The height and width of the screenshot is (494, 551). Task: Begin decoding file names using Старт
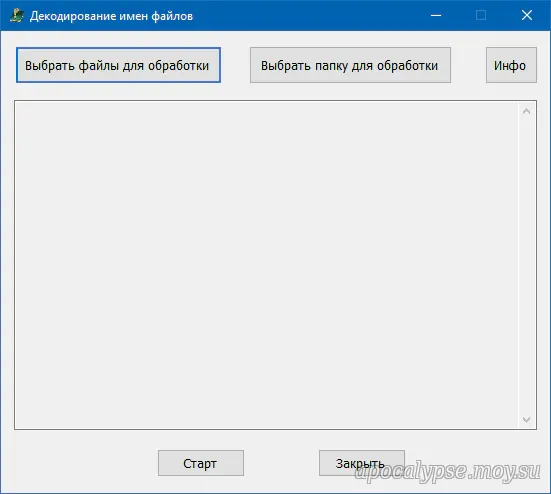pyautogui.click(x=201, y=463)
